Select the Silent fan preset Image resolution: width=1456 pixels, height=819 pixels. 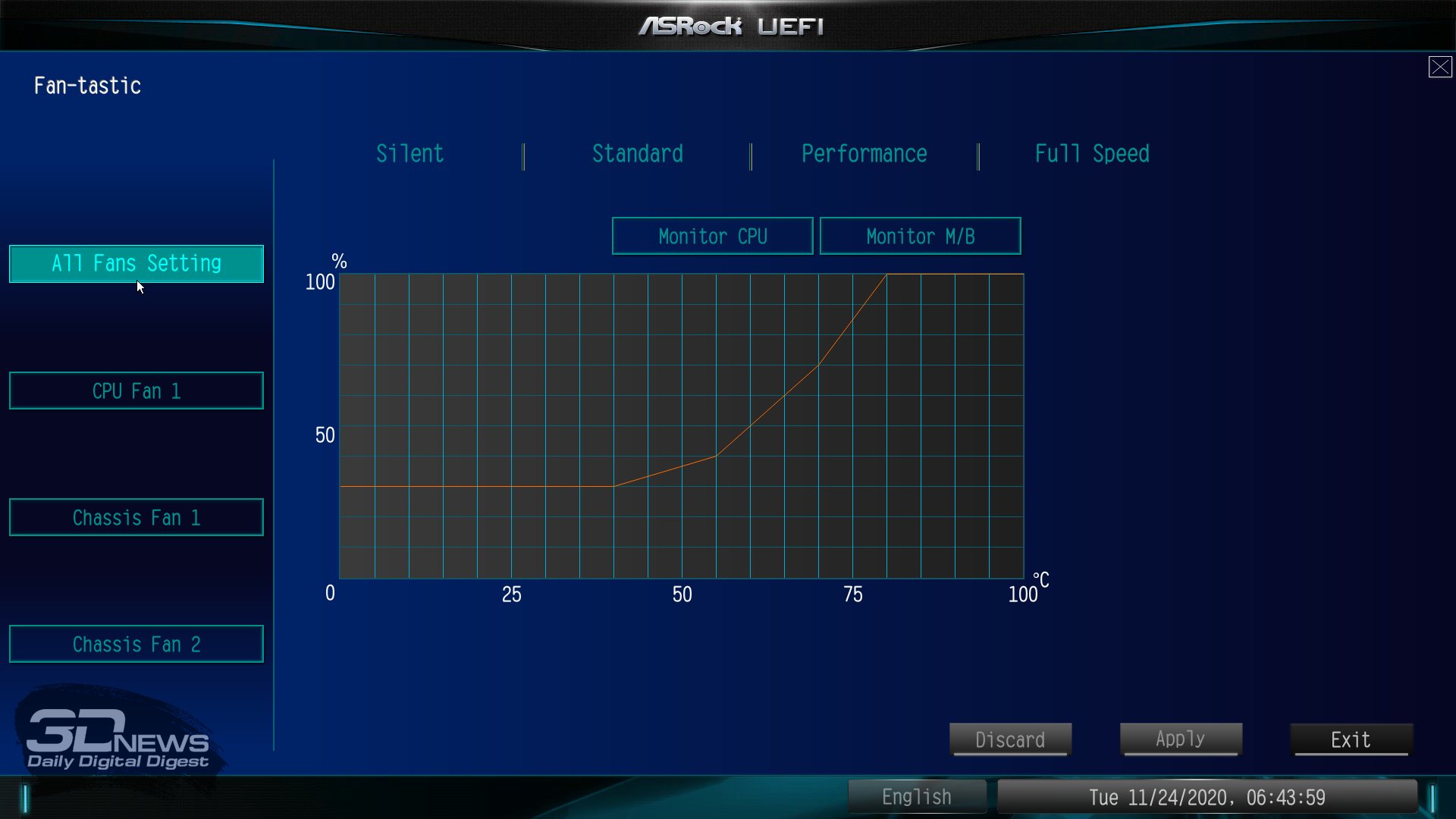coord(409,154)
